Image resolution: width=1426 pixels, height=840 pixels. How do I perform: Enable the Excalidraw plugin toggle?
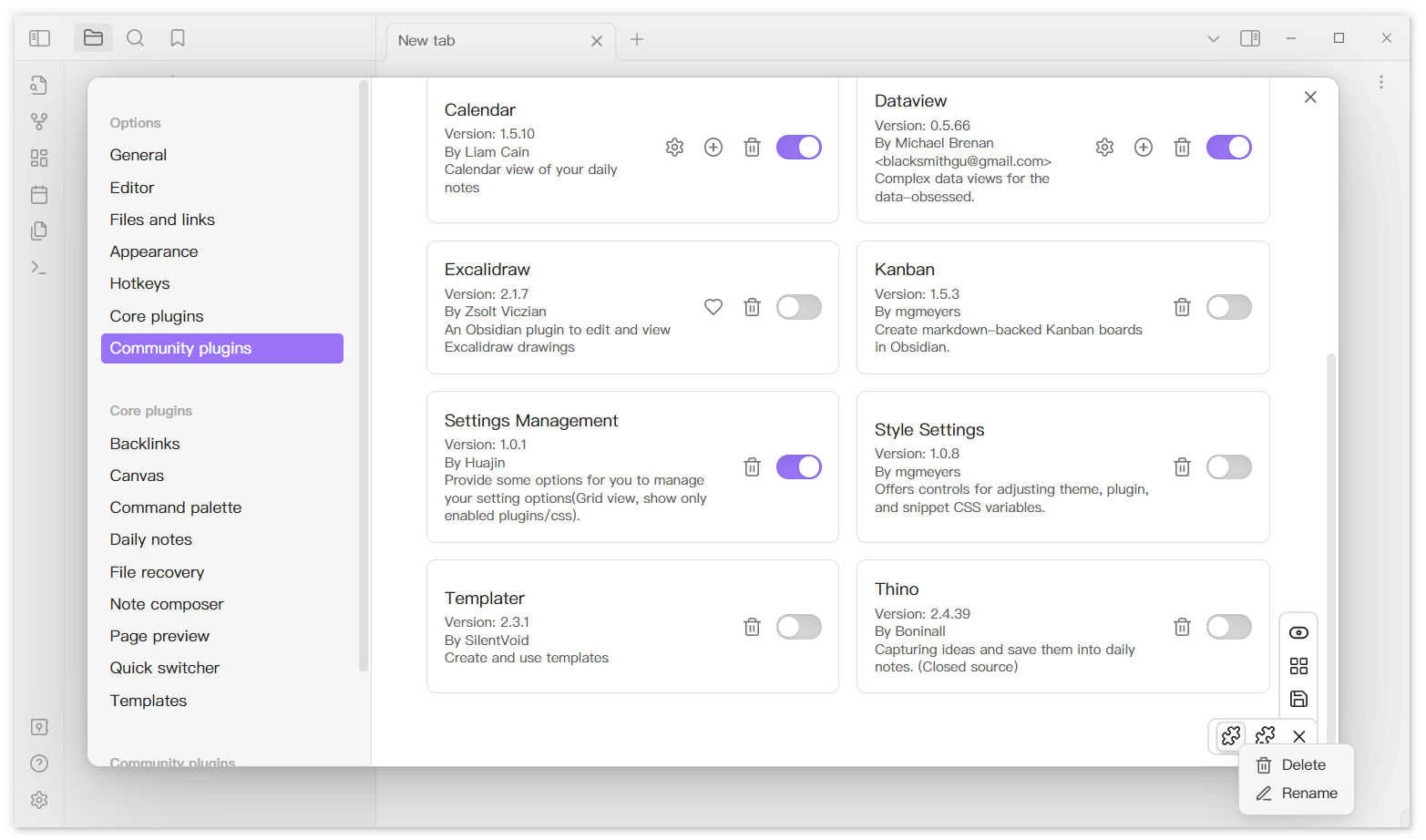pyautogui.click(x=799, y=307)
